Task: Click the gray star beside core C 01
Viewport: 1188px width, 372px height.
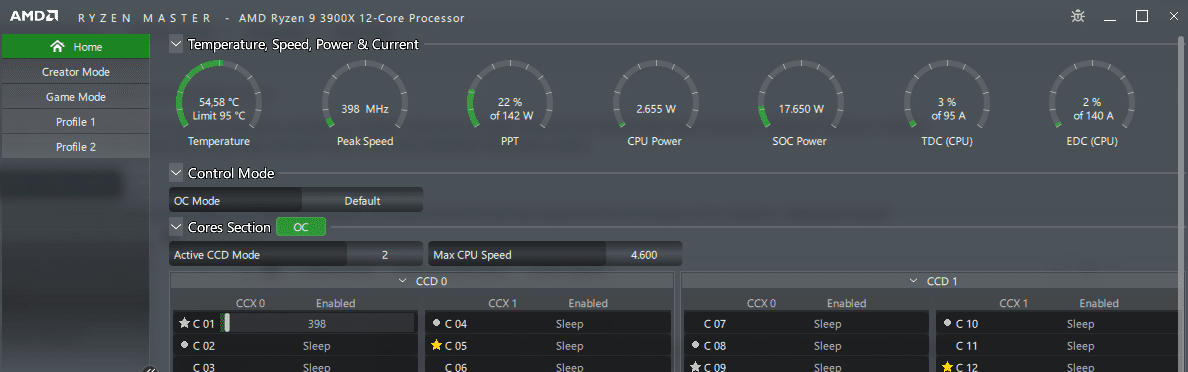Action: click(184, 324)
